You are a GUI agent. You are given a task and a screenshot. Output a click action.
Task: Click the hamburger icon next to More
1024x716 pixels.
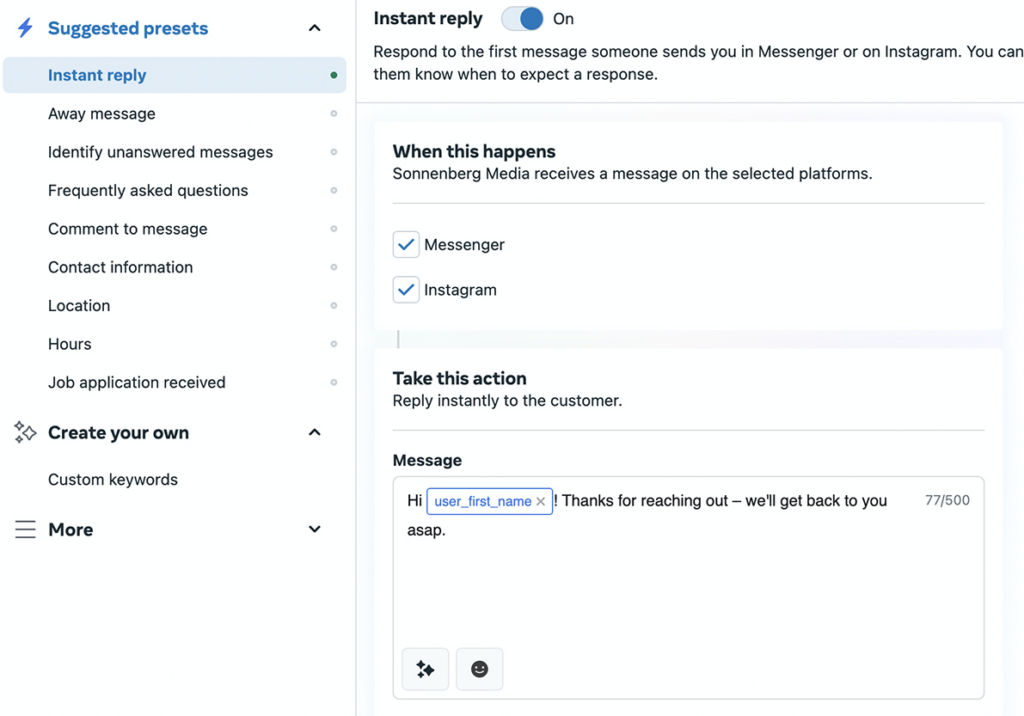tap(25, 530)
